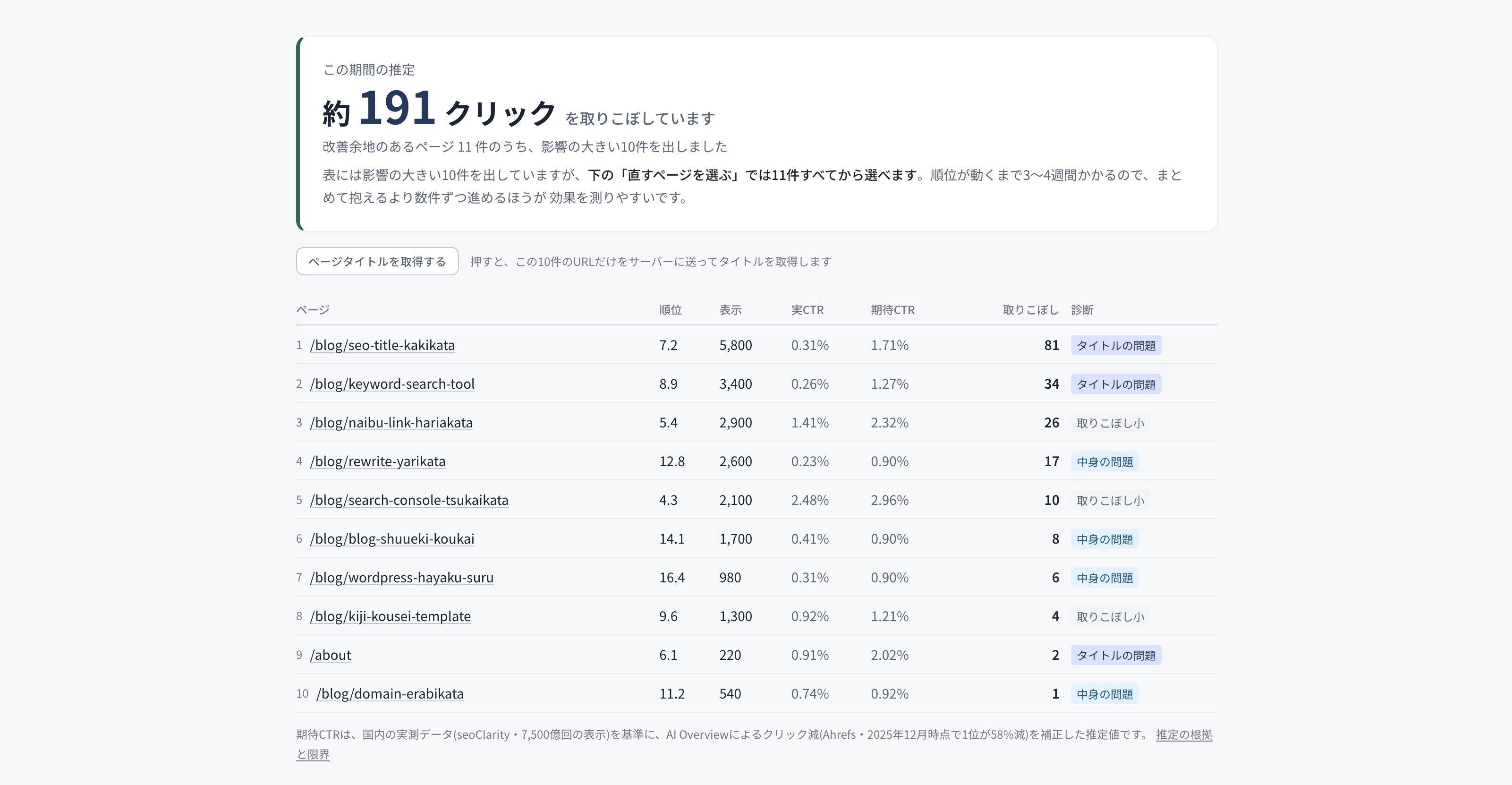Image resolution: width=1512 pixels, height=785 pixels.
Task: Click 中身の問題 badge in the rewrite-yarikata row
Action: pyautogui.click(x=1104, y=461)
